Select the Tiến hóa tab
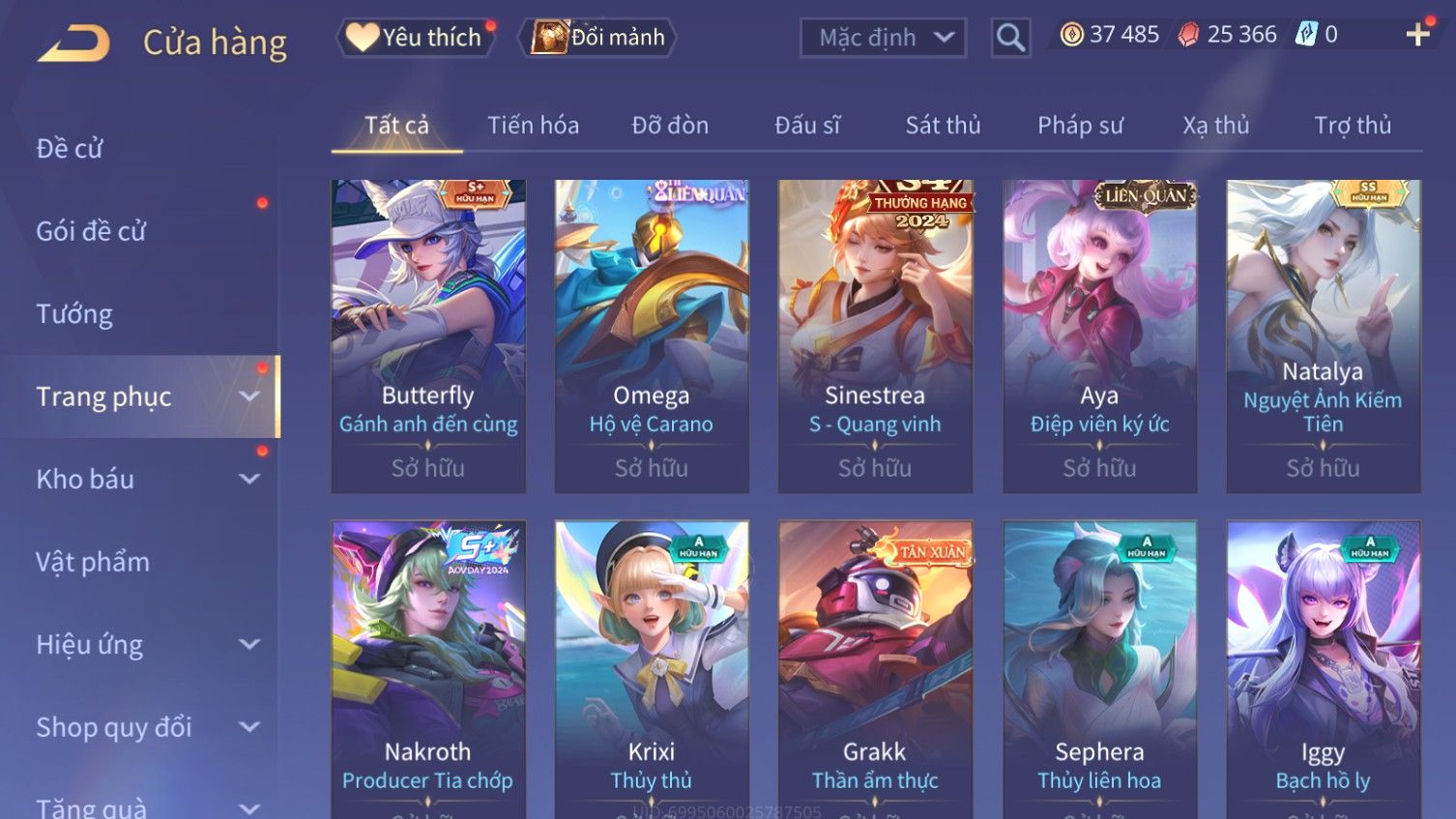Image resolution: width=1456 pixels, height=819 pixels. click(x=533, y=125)
